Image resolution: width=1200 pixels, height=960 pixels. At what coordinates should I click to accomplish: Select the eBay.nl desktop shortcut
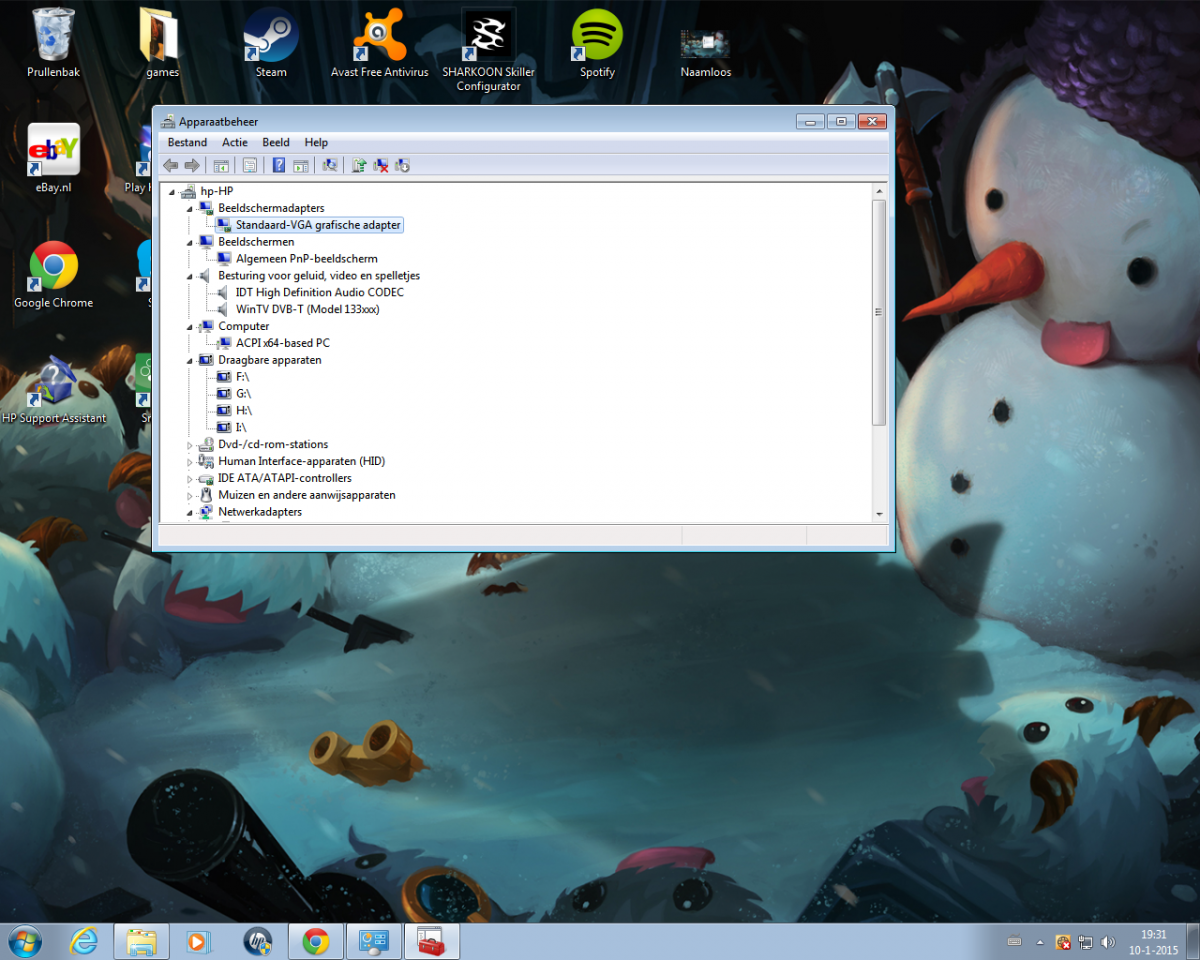54,160
